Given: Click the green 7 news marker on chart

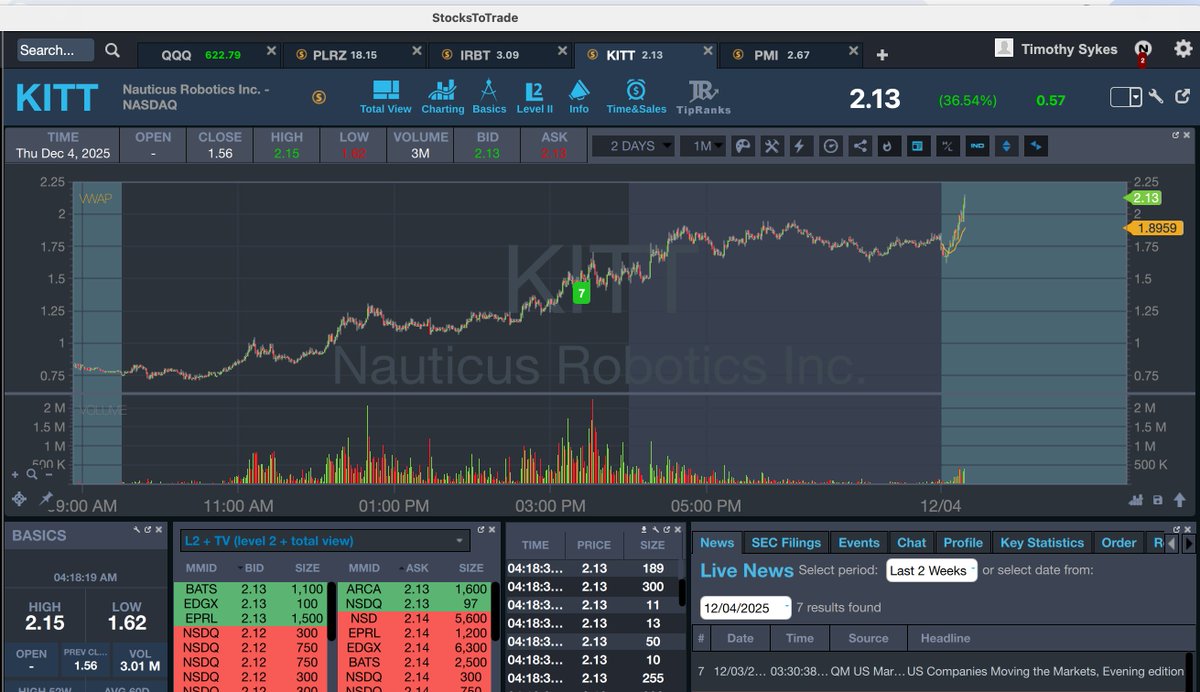Looking at the screenshot, I should coord(581,294).
